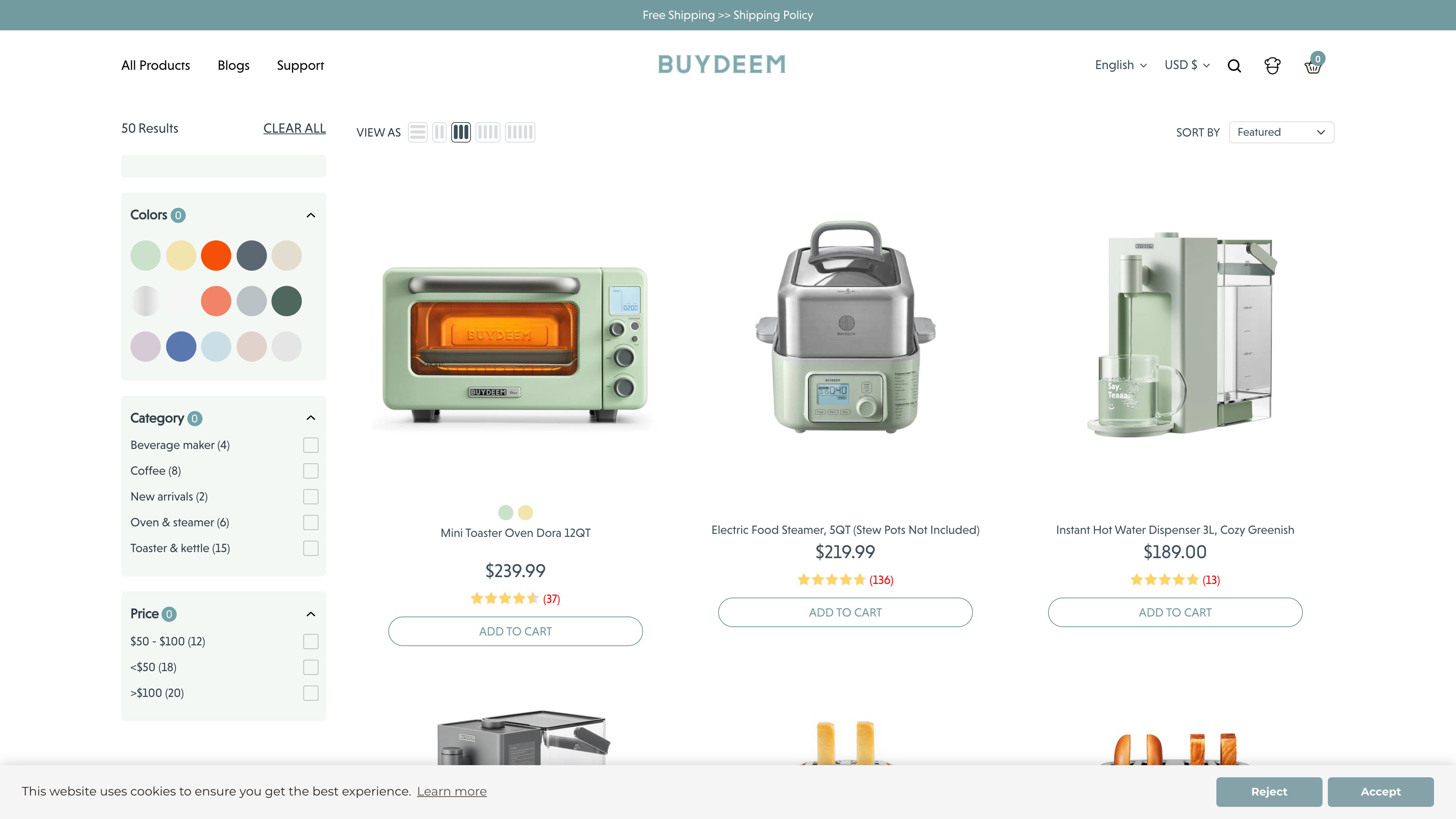Go to the Blogs section

click(233, 65)
